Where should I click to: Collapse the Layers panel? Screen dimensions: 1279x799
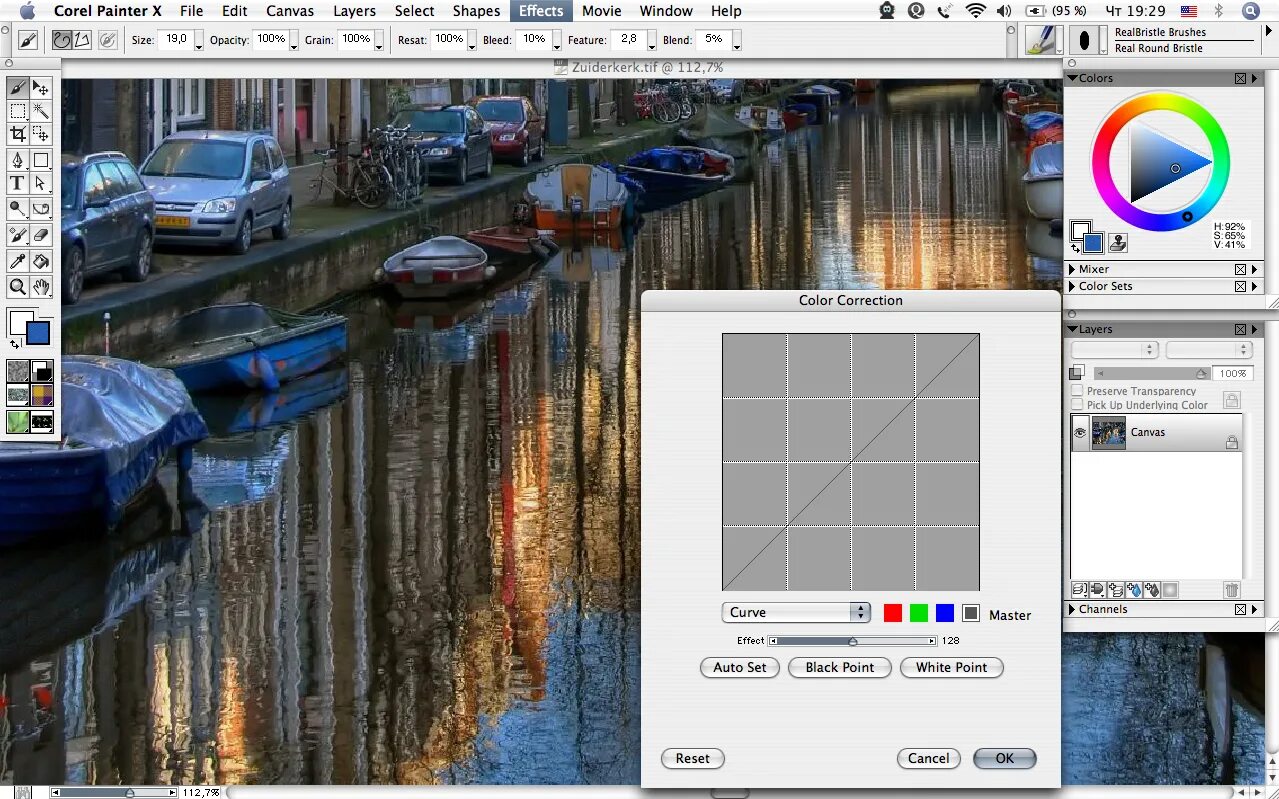pyautogui.click(x=1072, y=329)
